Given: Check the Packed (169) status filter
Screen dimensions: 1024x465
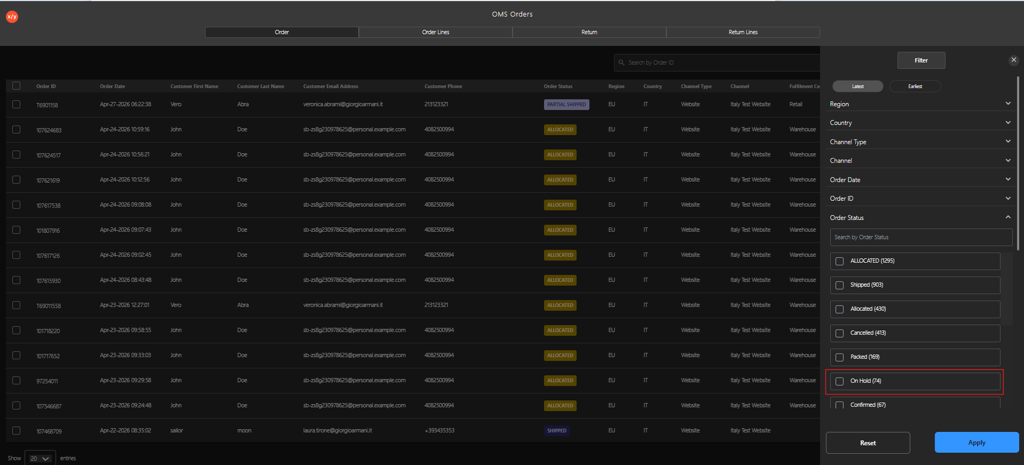Looking at the screenshot, I should point(840,357).
